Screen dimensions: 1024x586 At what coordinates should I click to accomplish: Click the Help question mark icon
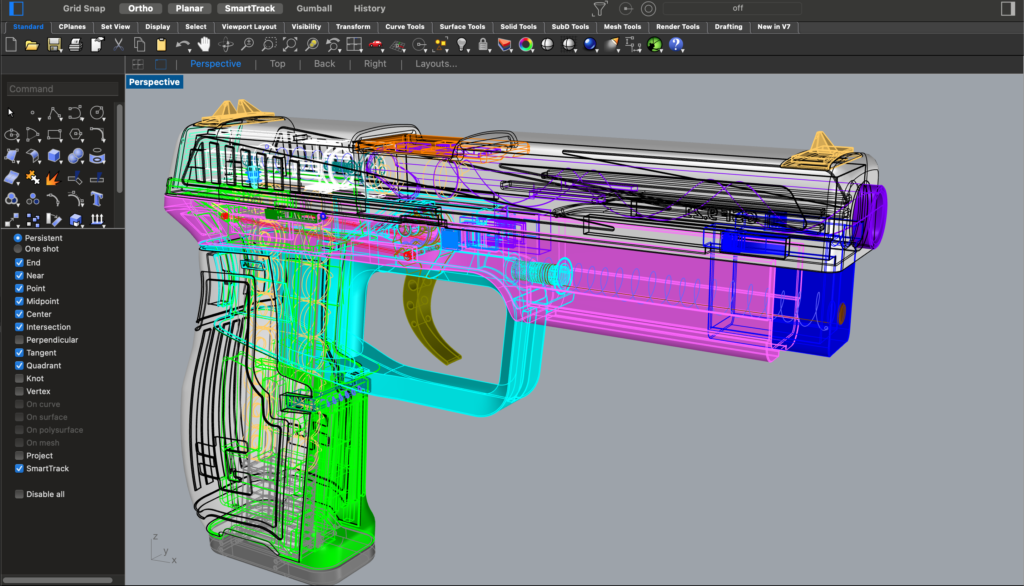point(677,45)
